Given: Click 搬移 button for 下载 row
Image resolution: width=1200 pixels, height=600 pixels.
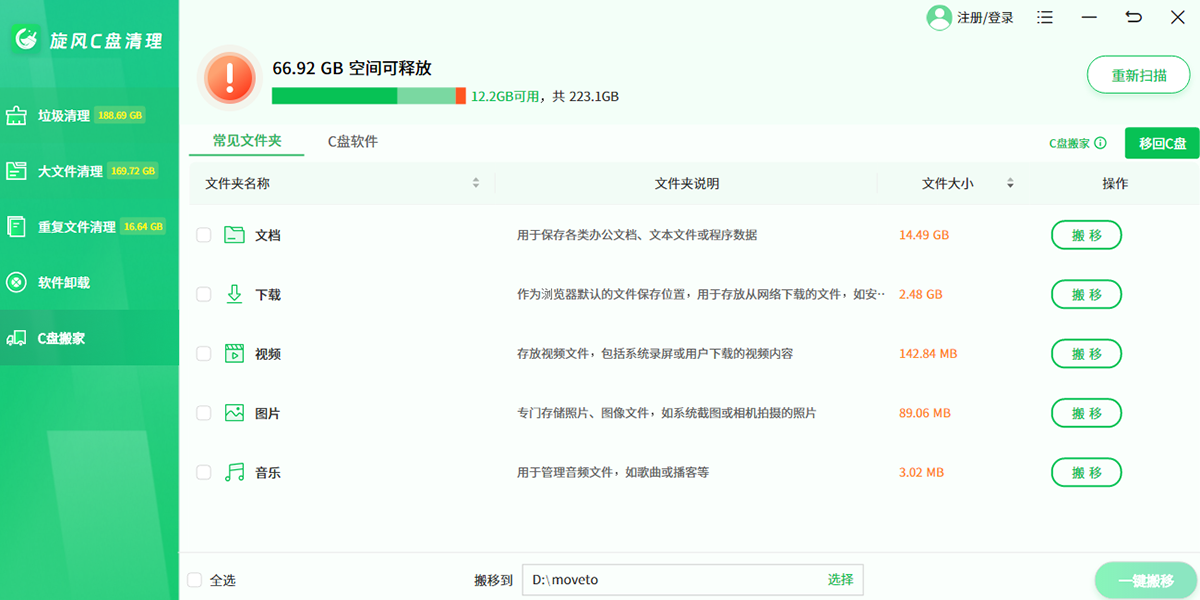Looking at the screenshot, I should (x=1086, y=294).
